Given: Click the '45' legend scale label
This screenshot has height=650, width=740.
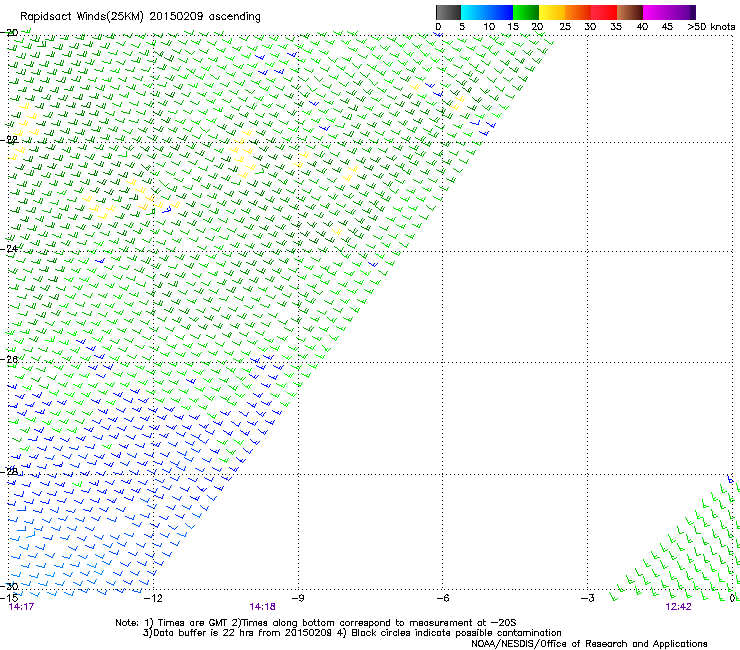Looking at the screenshot, I should point(667,27).
